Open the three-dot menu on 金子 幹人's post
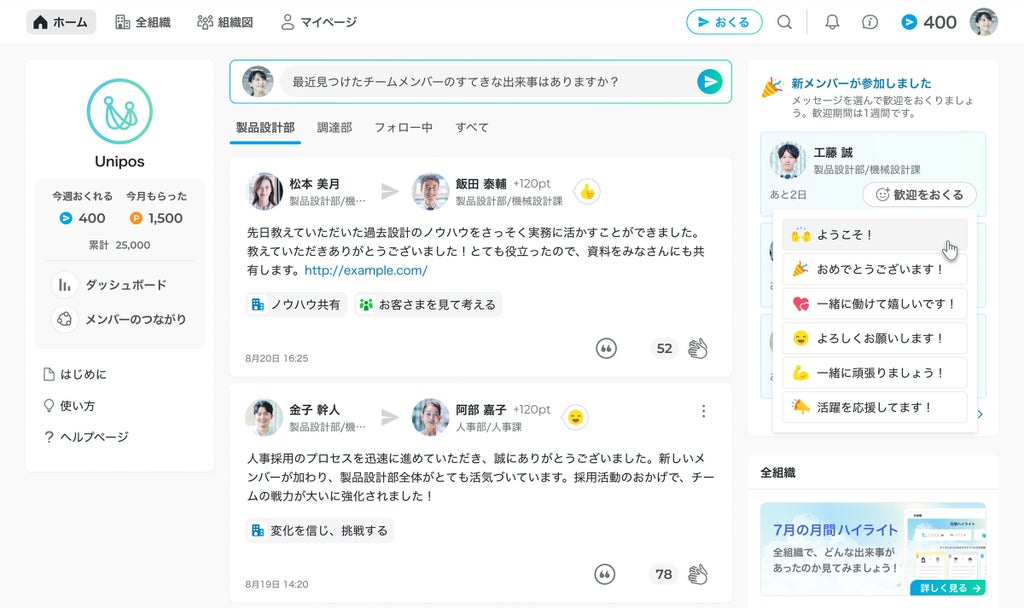This screenshot has height=608, width=1024. (703, 411)
